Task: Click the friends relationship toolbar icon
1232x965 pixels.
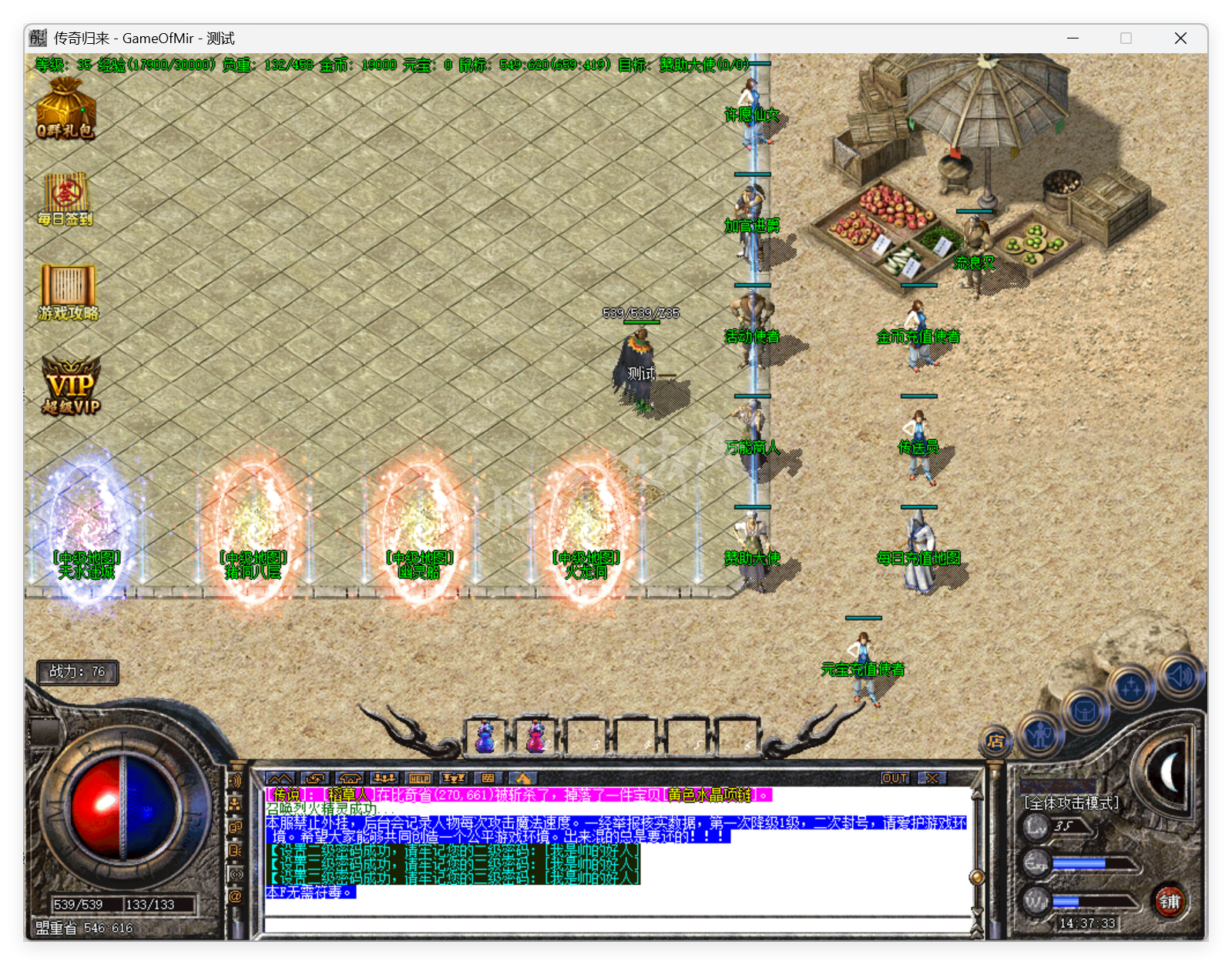Action: (454, 778)
